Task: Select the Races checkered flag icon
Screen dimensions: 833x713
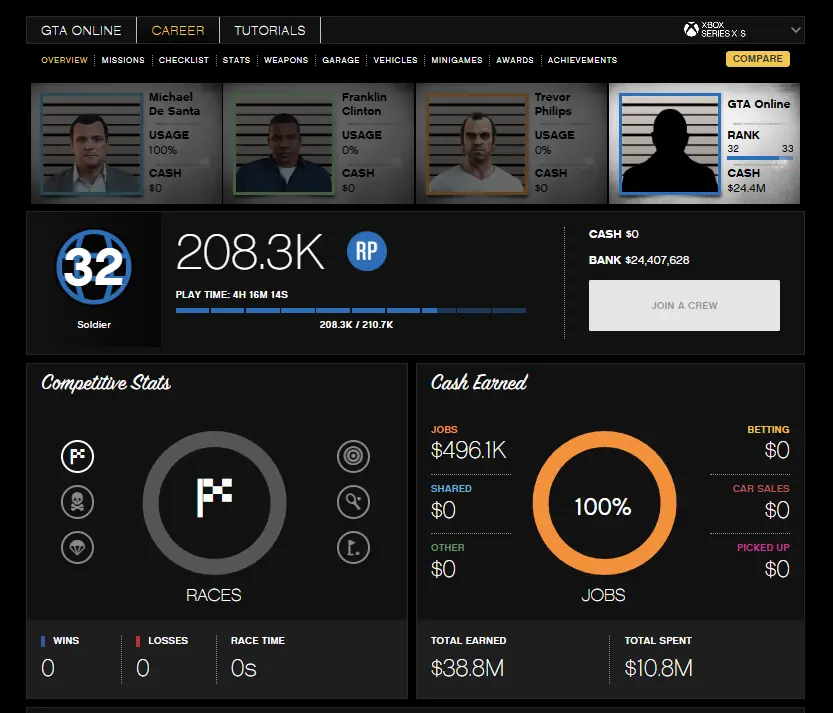Action: click(78, 456)
